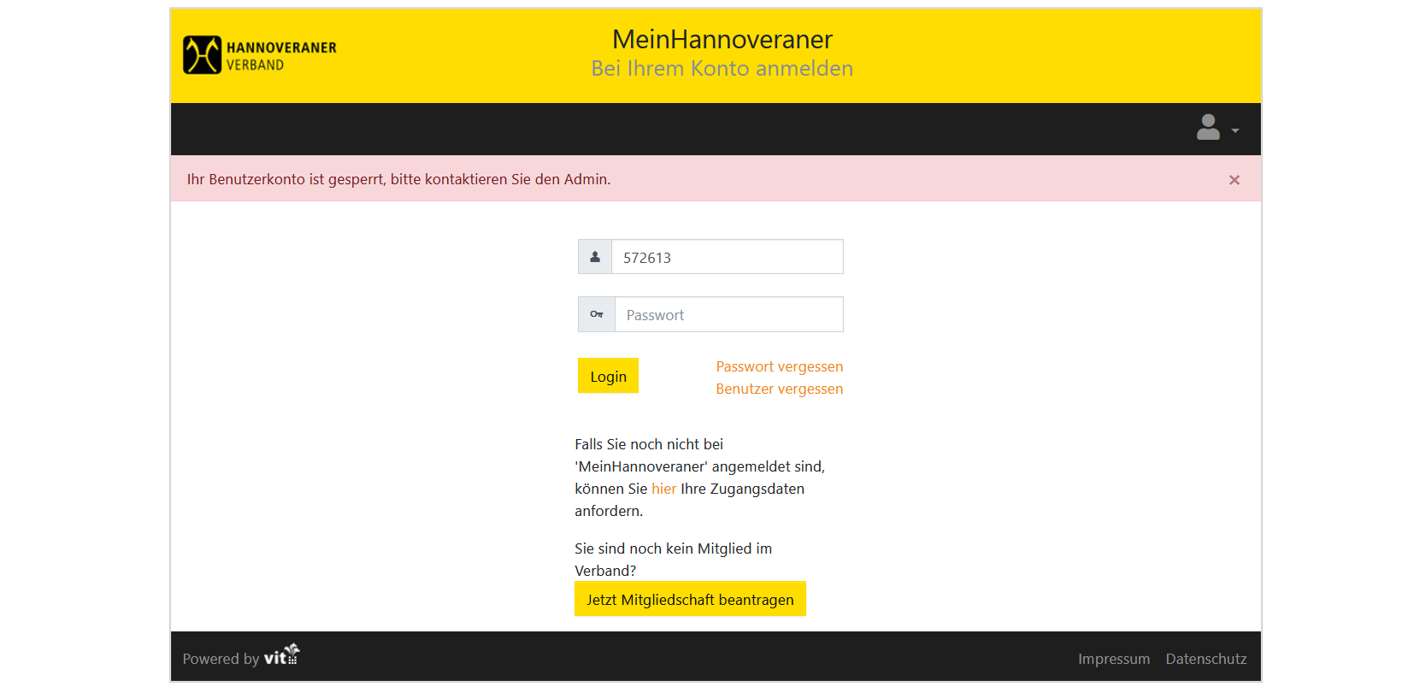This screenshot has width=1424, height=689.
Task: Open the Benutzer vergessen link
Action: coord(779,388)
